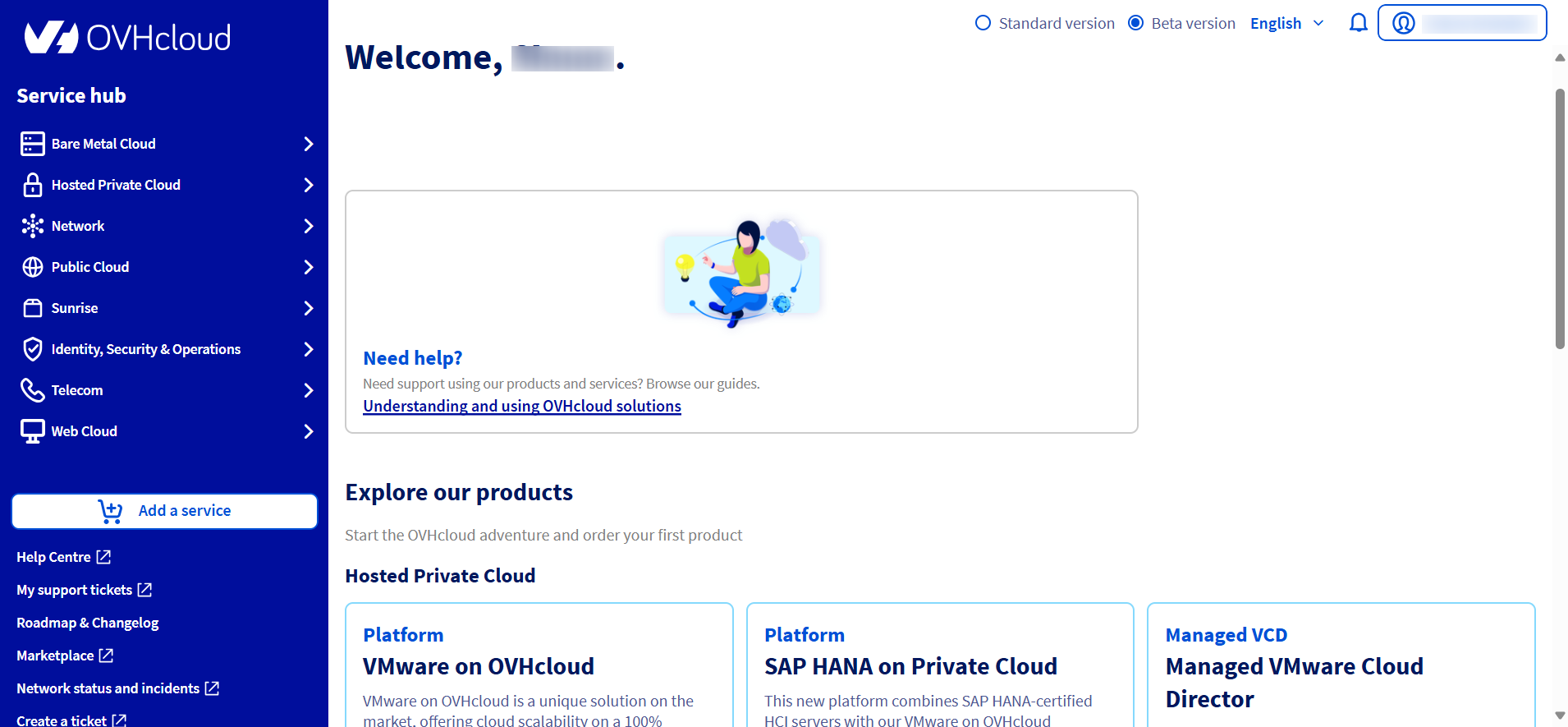
Task: Open Sunrise menu item
Action: [164, 308]
